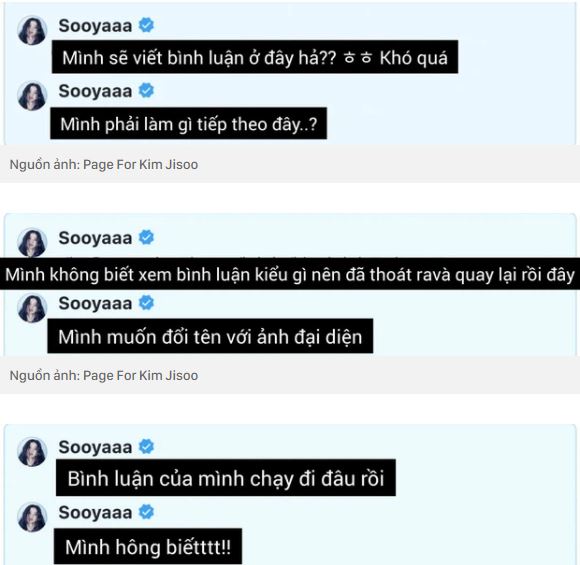Click the verified checkmark above 'Mình muốn đổi tên'

point(146,303)
